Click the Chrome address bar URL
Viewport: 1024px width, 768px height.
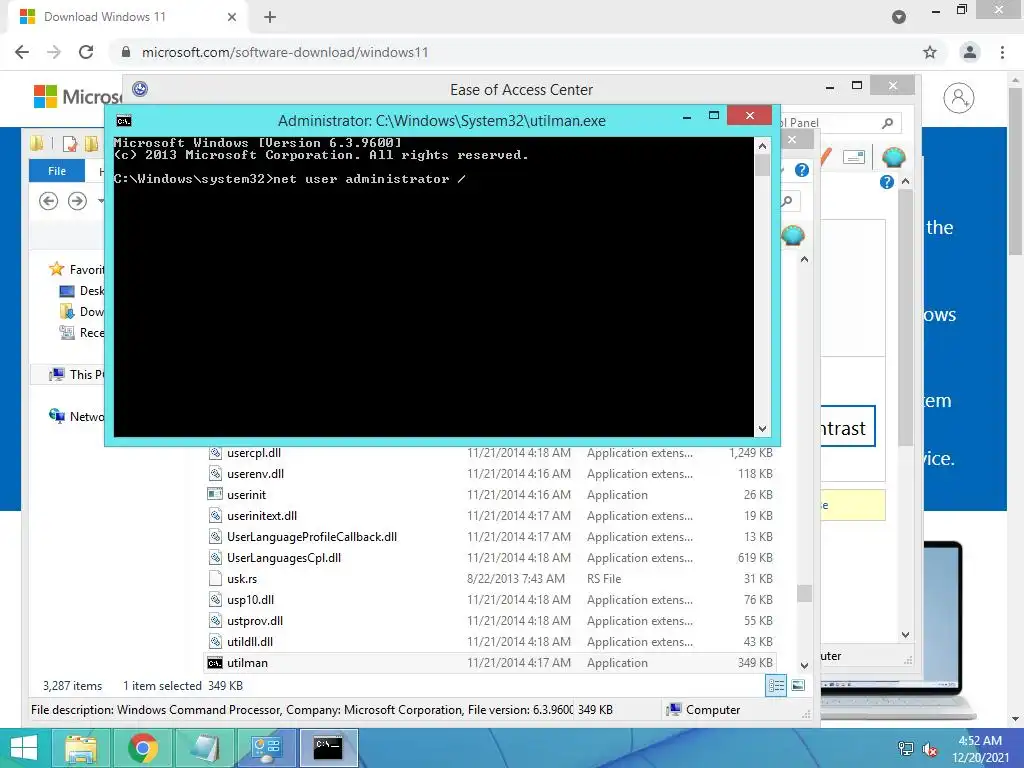click(285, 52)
